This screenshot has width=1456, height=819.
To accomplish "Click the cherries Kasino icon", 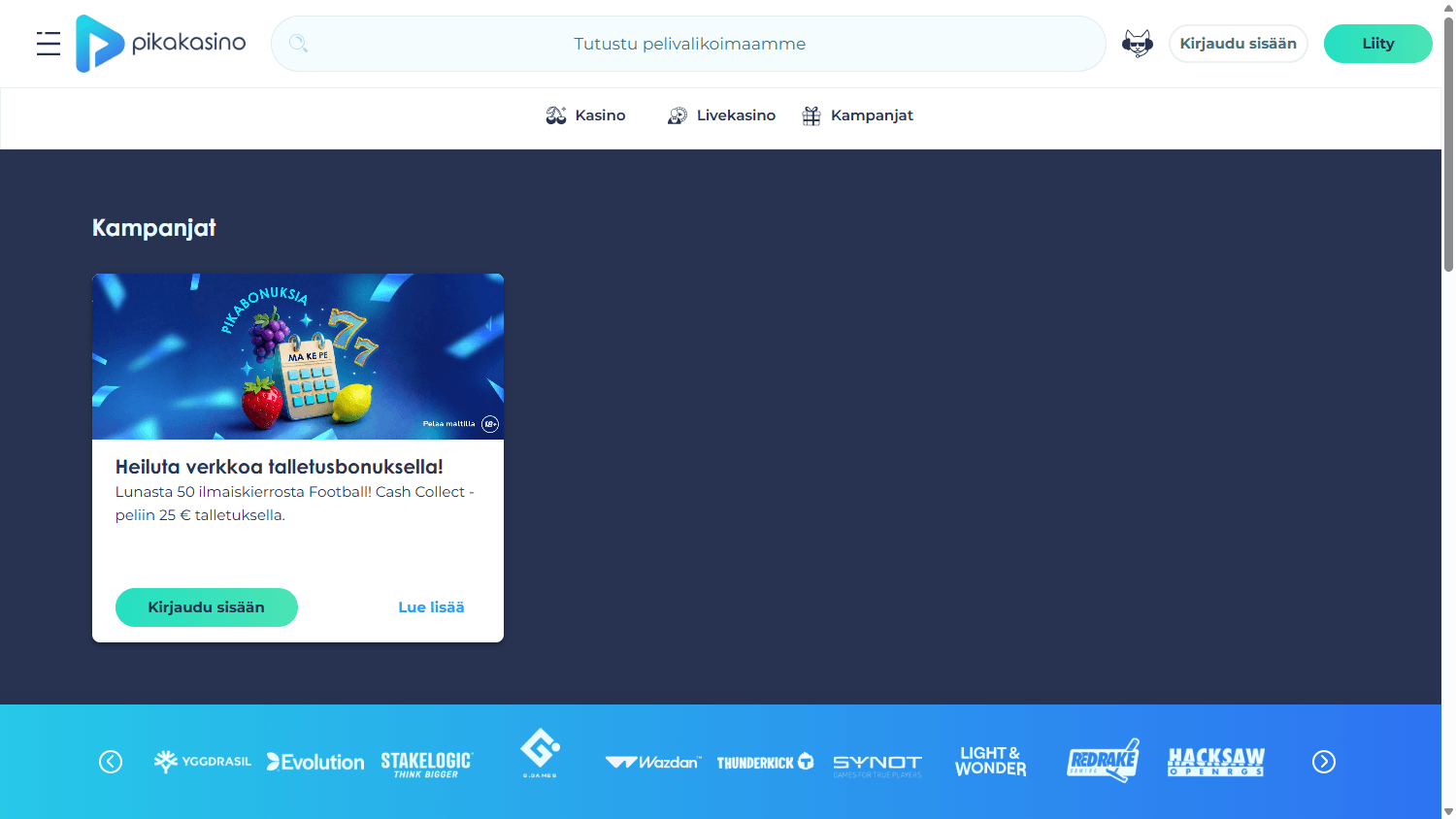I will 555,115.
